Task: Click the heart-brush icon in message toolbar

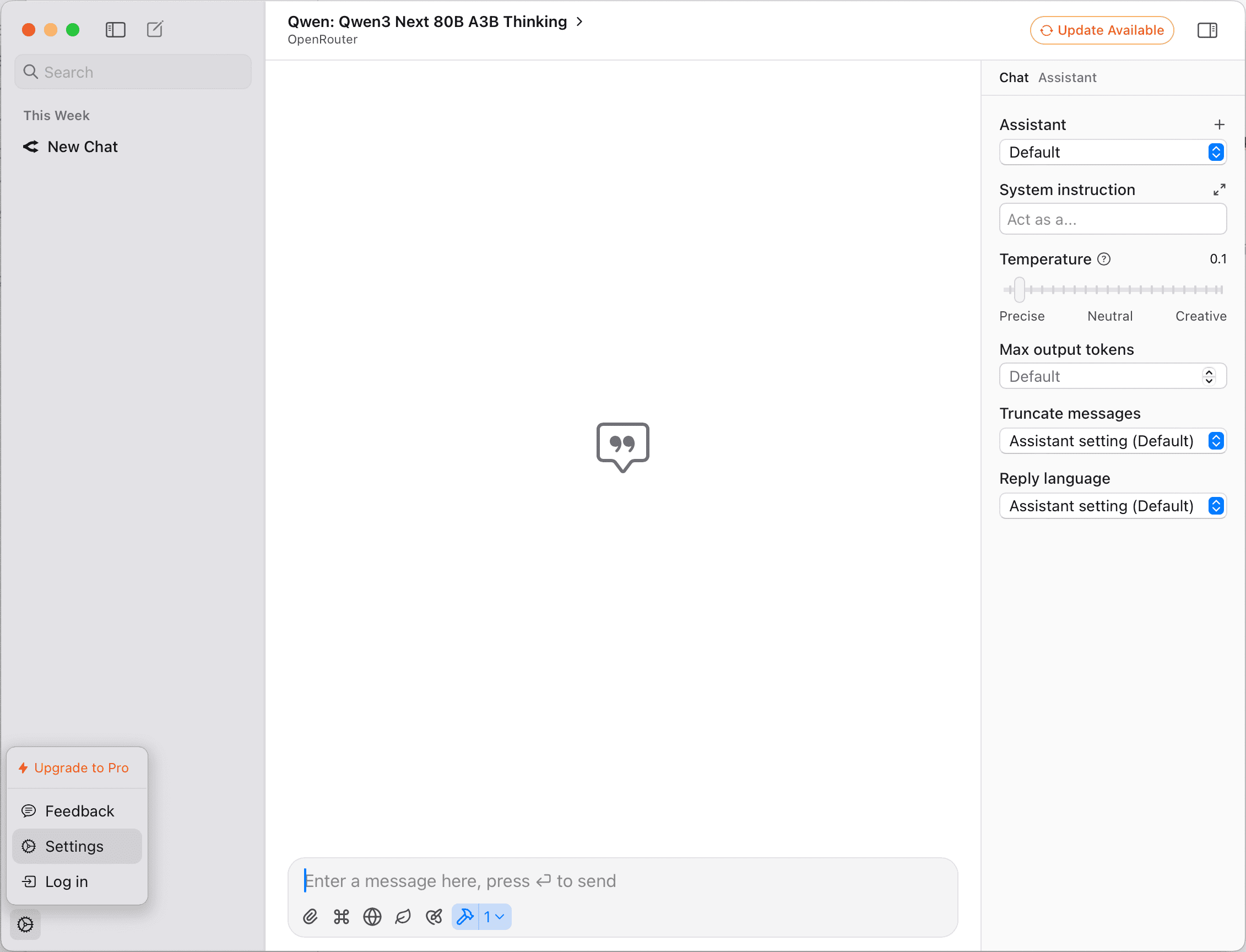Action: pyautogui.click(x=434, y=917)
